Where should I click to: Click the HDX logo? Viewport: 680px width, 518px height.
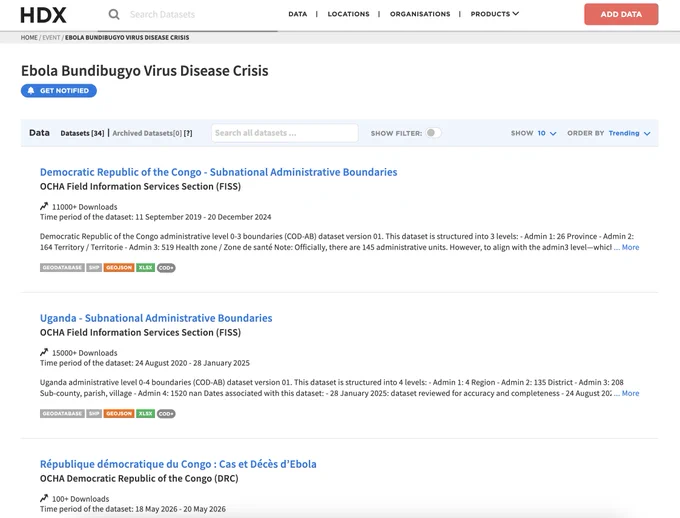click(43, 15)
